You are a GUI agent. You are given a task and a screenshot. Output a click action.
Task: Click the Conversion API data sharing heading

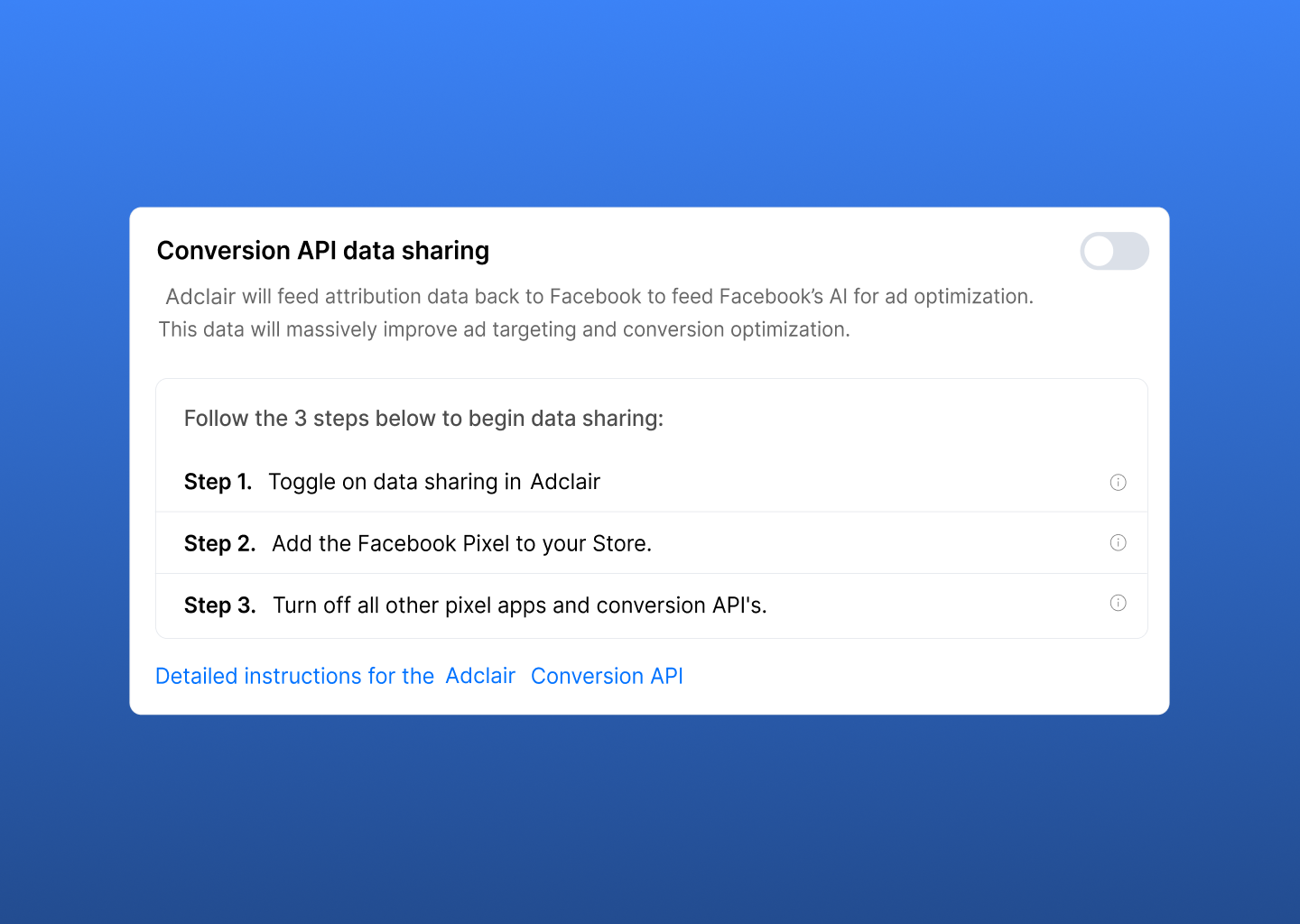(x=323, y=251)
